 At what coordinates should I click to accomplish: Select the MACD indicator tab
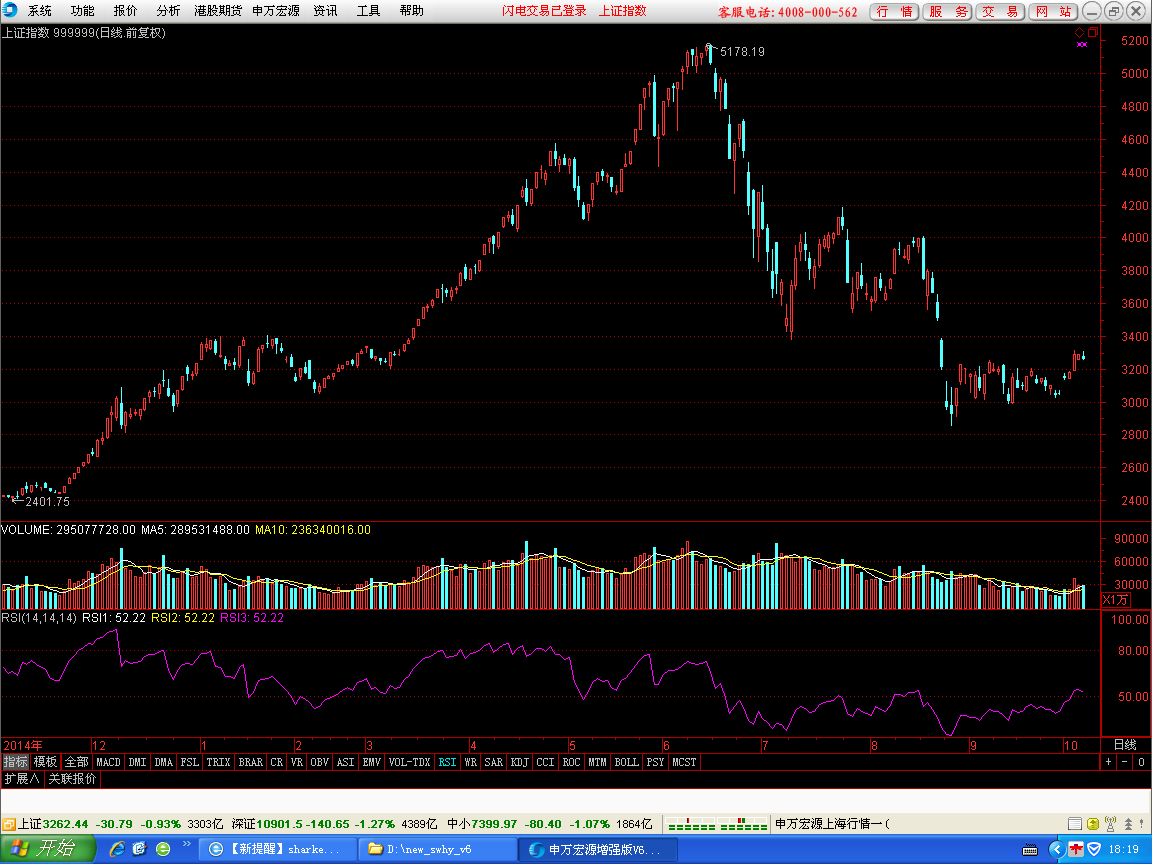(109, 763)
